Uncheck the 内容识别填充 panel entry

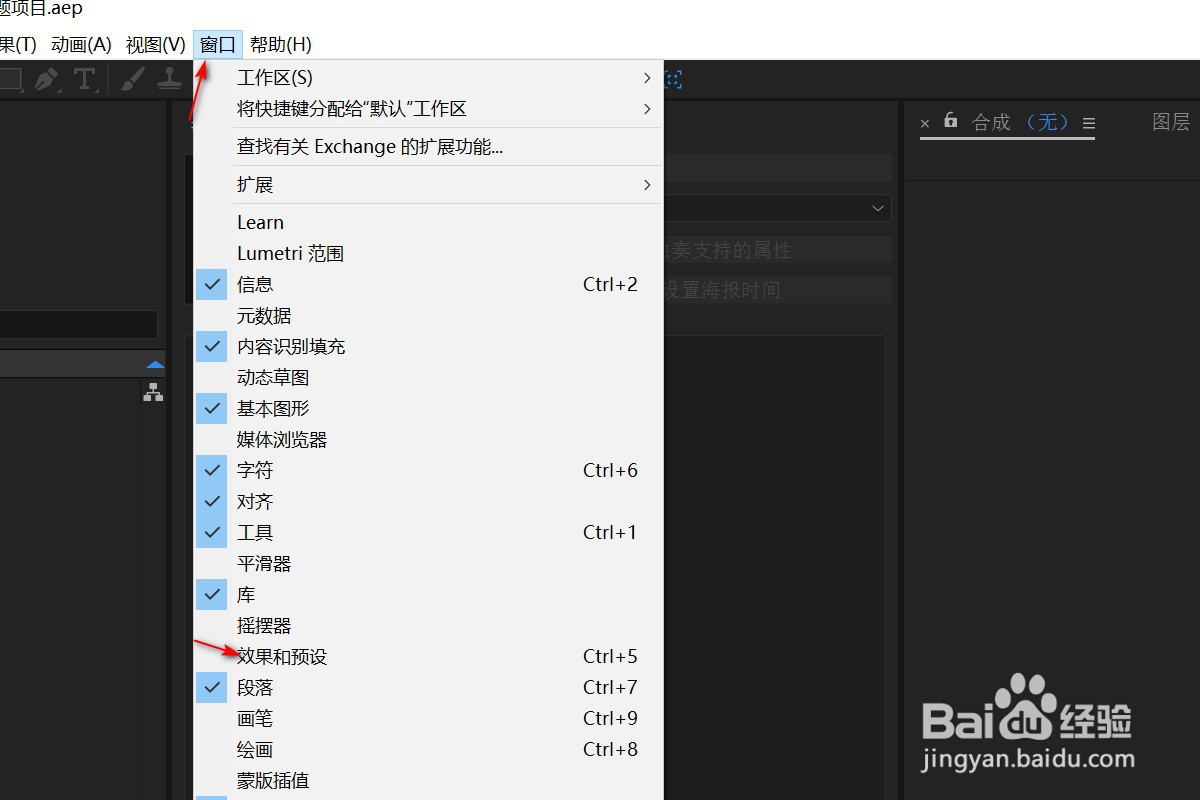tap(428, 346)
